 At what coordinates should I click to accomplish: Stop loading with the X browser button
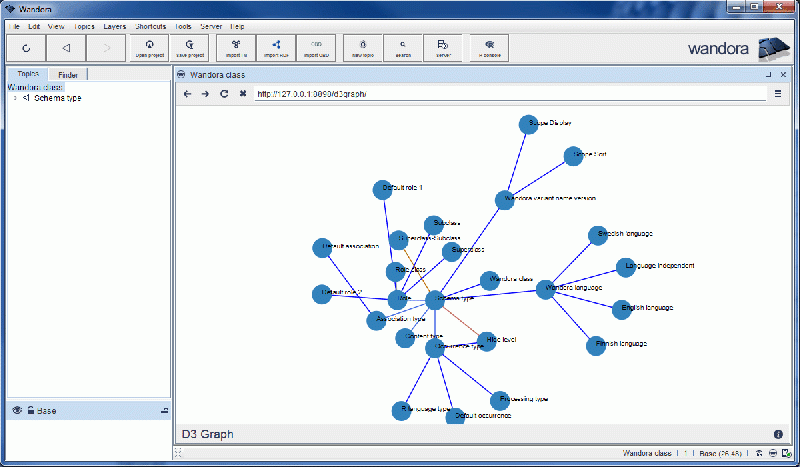tap(243, 94)
